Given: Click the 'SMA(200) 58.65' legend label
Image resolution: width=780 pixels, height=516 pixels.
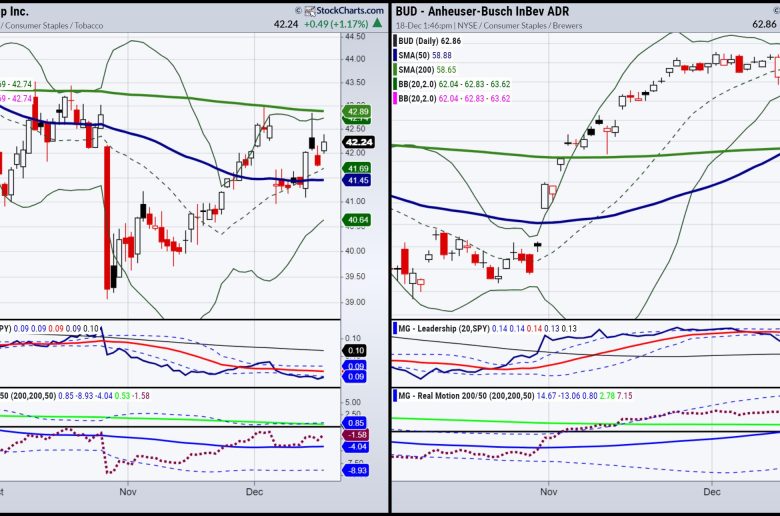Looking at the screenshot, I should coord(427,70).
